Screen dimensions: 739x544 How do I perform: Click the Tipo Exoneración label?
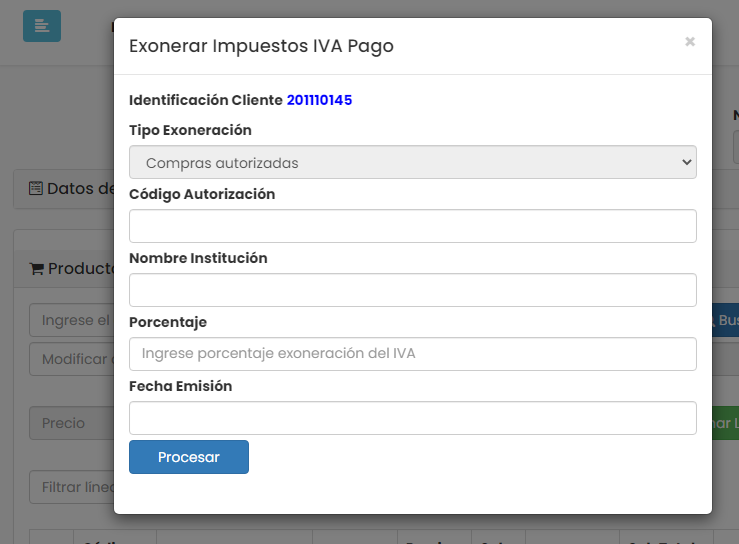coord(190,130)
